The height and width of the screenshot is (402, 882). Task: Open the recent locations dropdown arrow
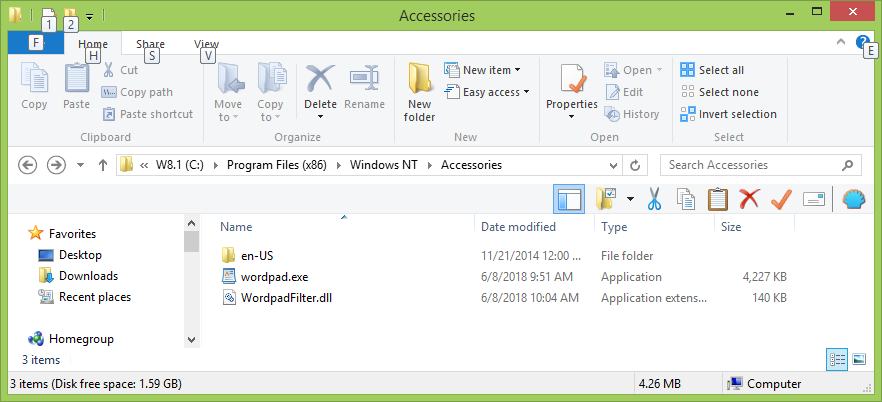[x=80, y=165]
